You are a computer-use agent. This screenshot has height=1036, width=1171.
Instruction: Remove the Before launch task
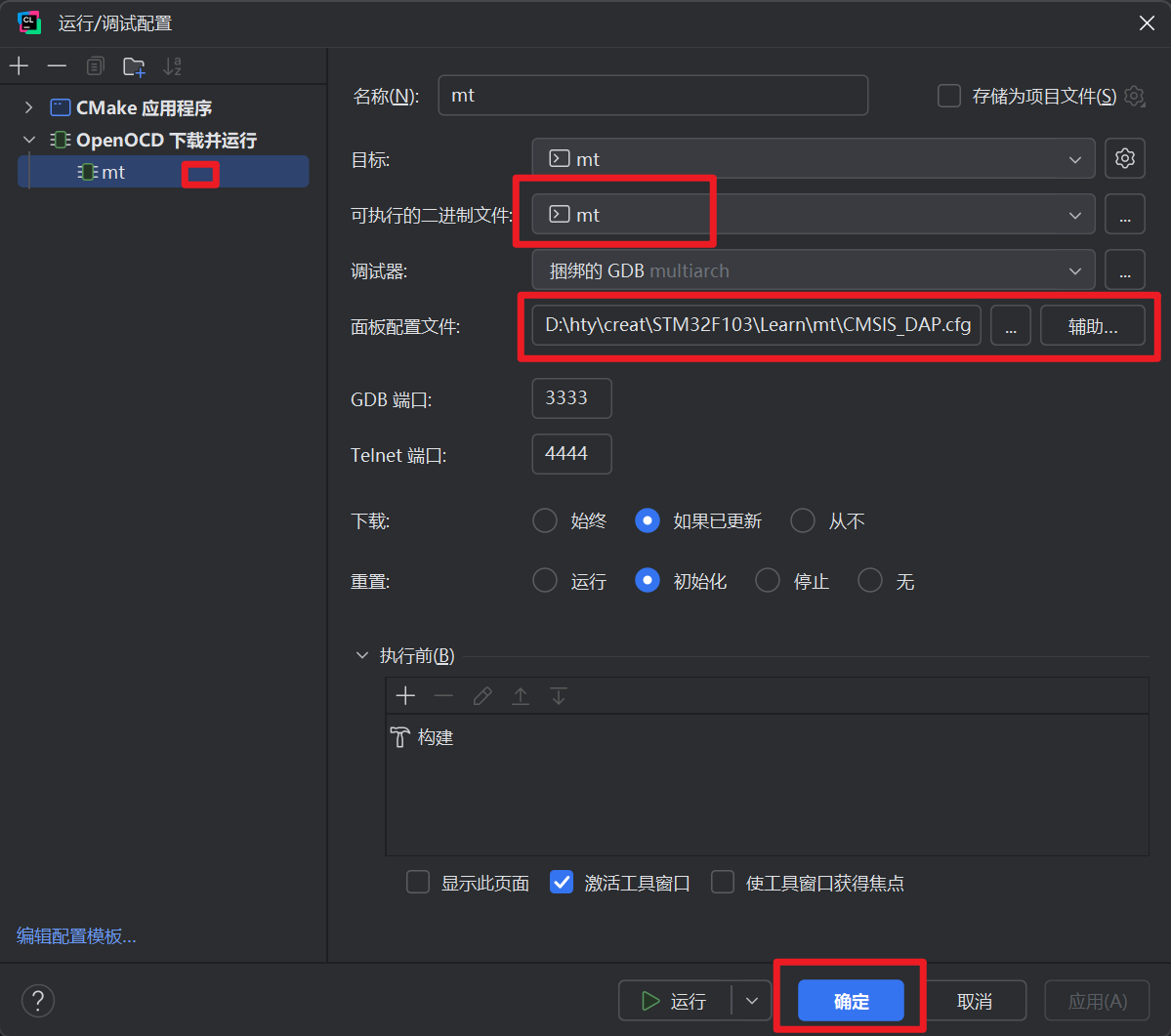coord(443,695)
